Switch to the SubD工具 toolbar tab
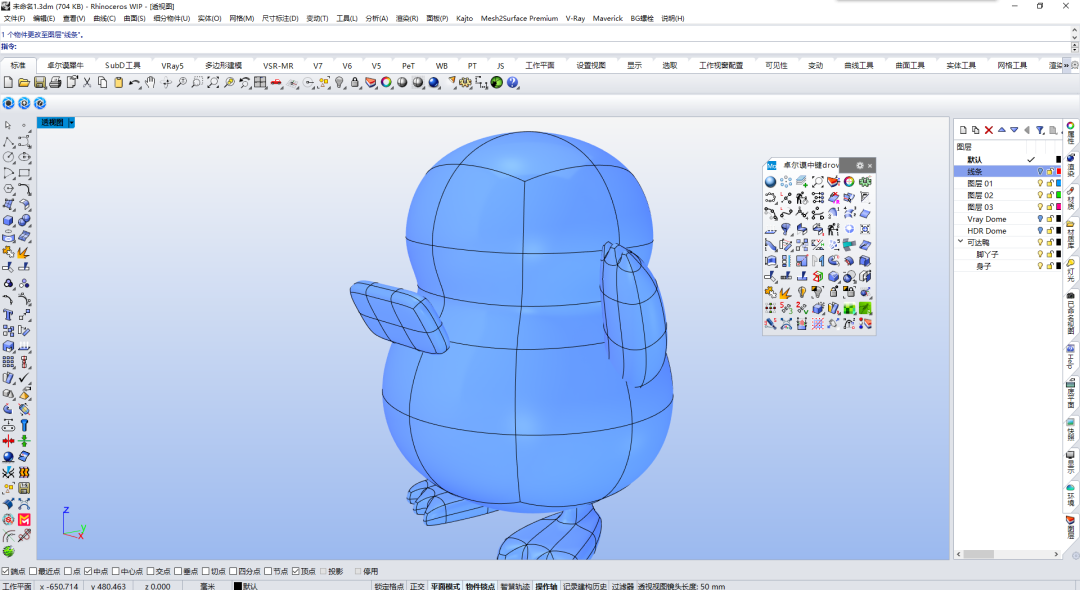1080x590 pixels. tap(123, 65)
